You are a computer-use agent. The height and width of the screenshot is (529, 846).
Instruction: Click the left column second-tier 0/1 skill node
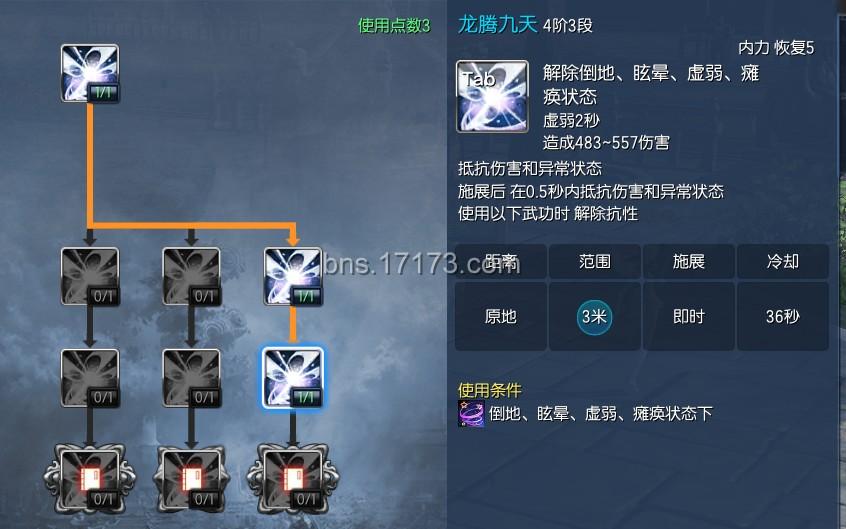[x=90, y=276]
